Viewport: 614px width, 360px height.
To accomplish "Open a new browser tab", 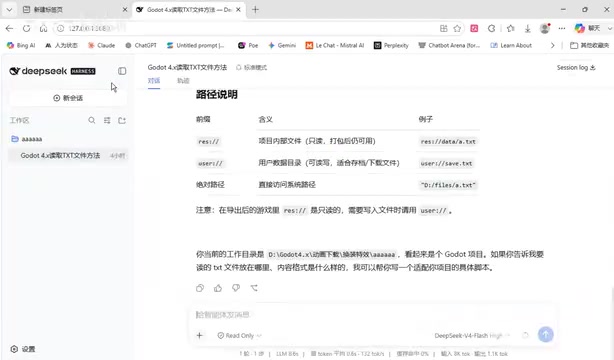I will (255, 9).
